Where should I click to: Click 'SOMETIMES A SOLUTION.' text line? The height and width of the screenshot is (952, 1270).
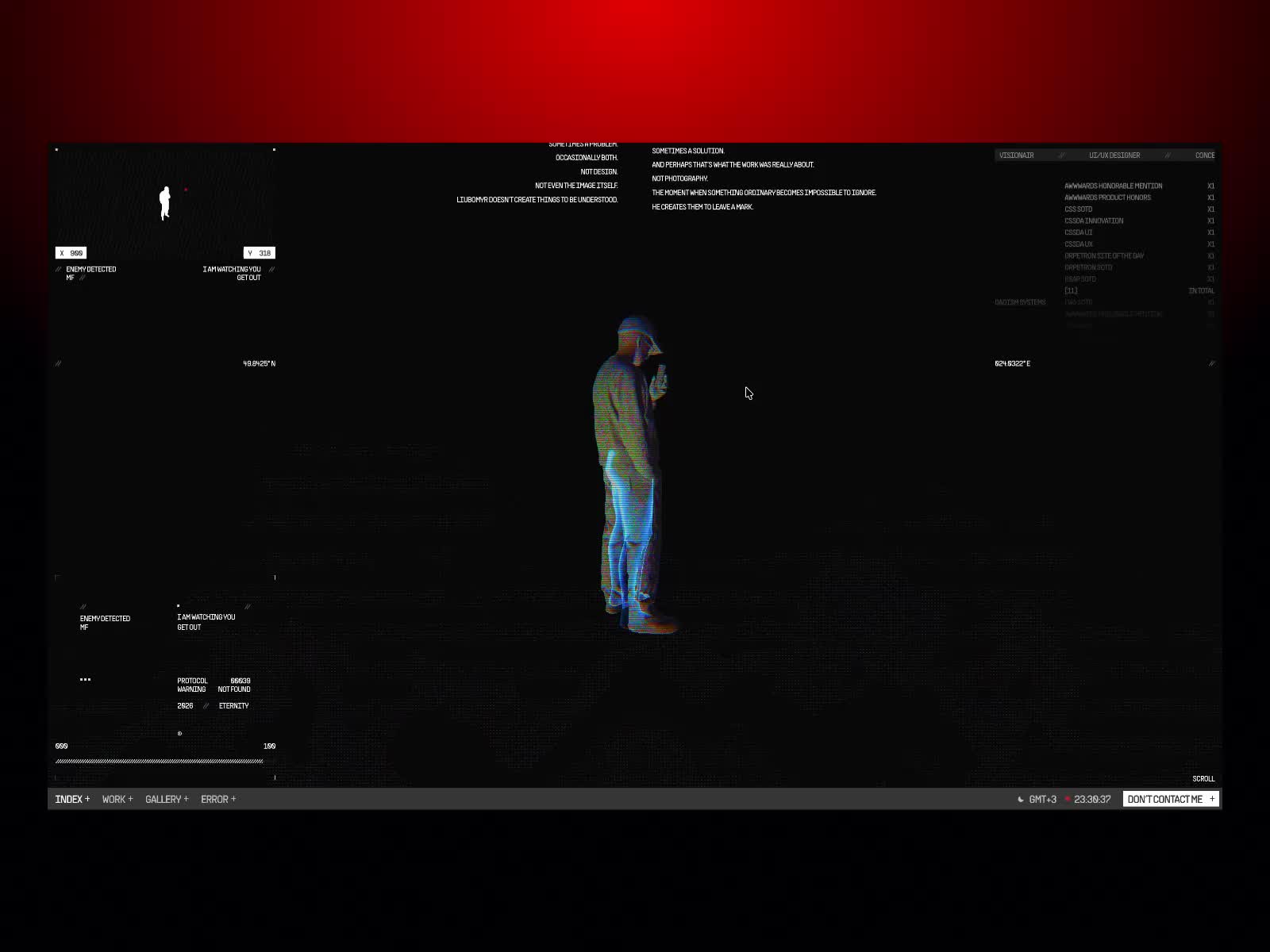pyautogui.click(x=688, y=151)
